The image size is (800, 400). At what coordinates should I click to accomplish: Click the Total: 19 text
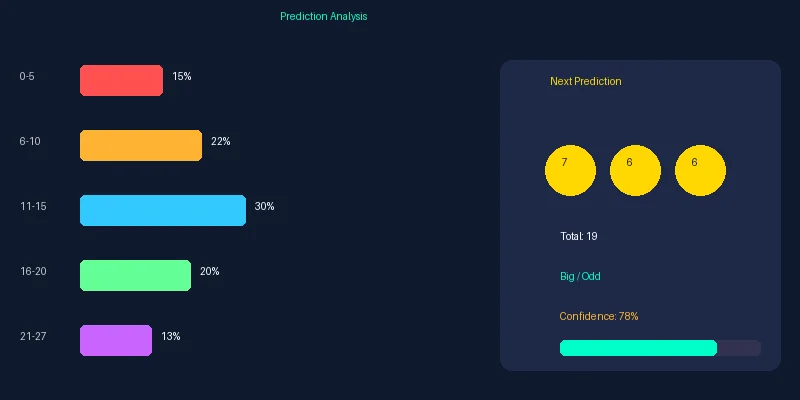coord(579,237)
